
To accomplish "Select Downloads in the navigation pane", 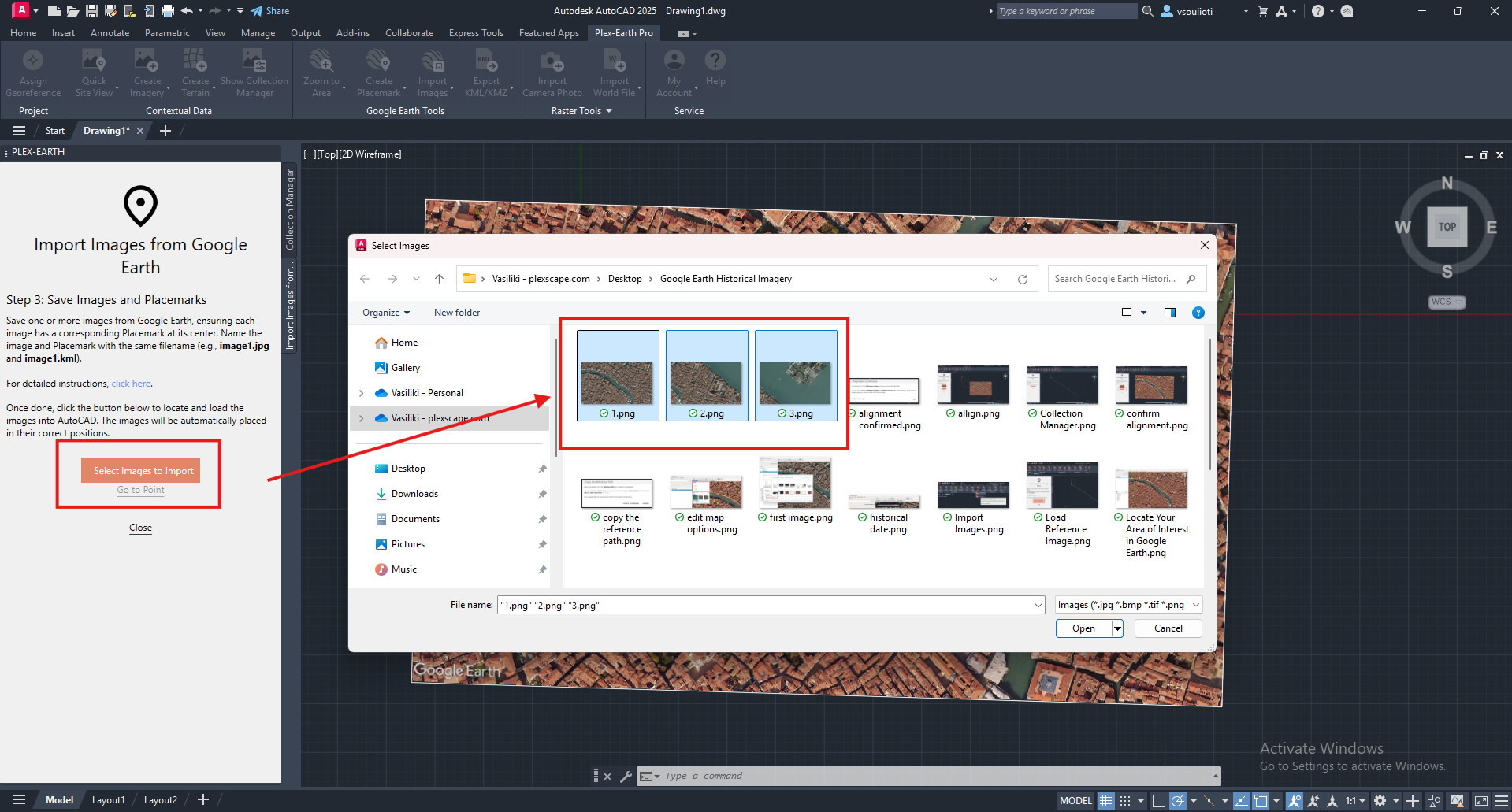I will tap(414, 494).
